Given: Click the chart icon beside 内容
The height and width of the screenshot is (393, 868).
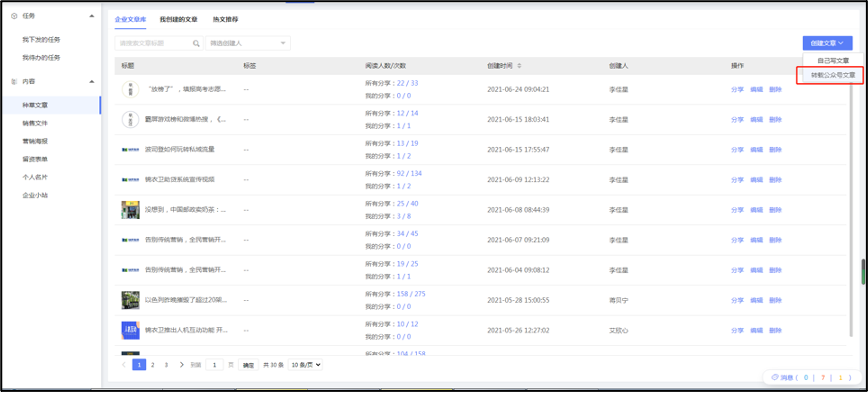Looking at the screenshot, I should [14, 81].
